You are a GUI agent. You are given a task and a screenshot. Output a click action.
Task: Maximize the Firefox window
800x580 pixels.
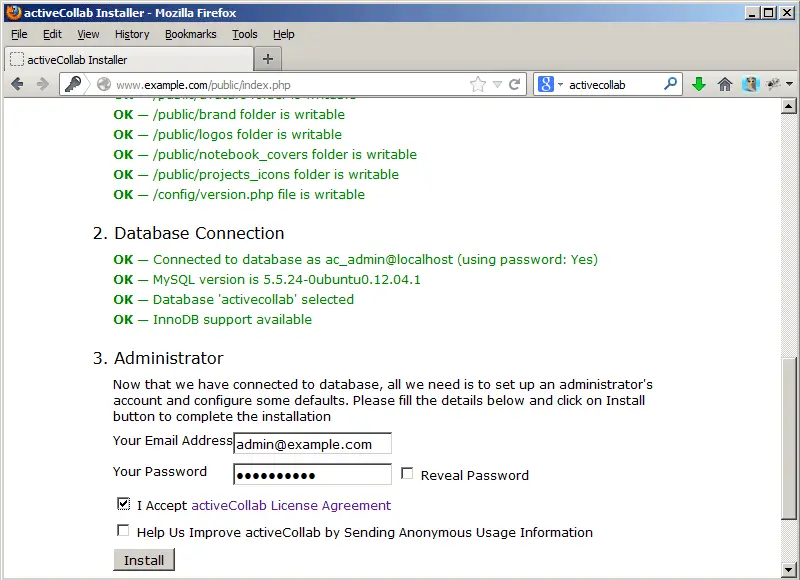768,13
